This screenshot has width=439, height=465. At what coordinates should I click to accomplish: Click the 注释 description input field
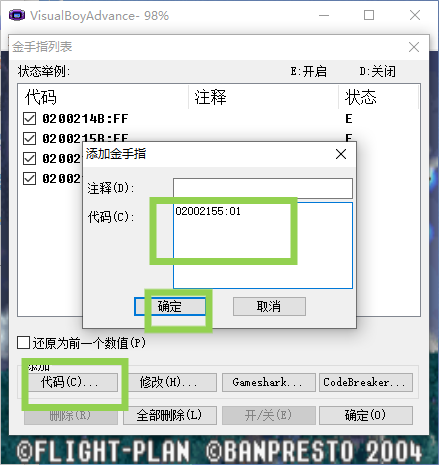click(263, 188)
